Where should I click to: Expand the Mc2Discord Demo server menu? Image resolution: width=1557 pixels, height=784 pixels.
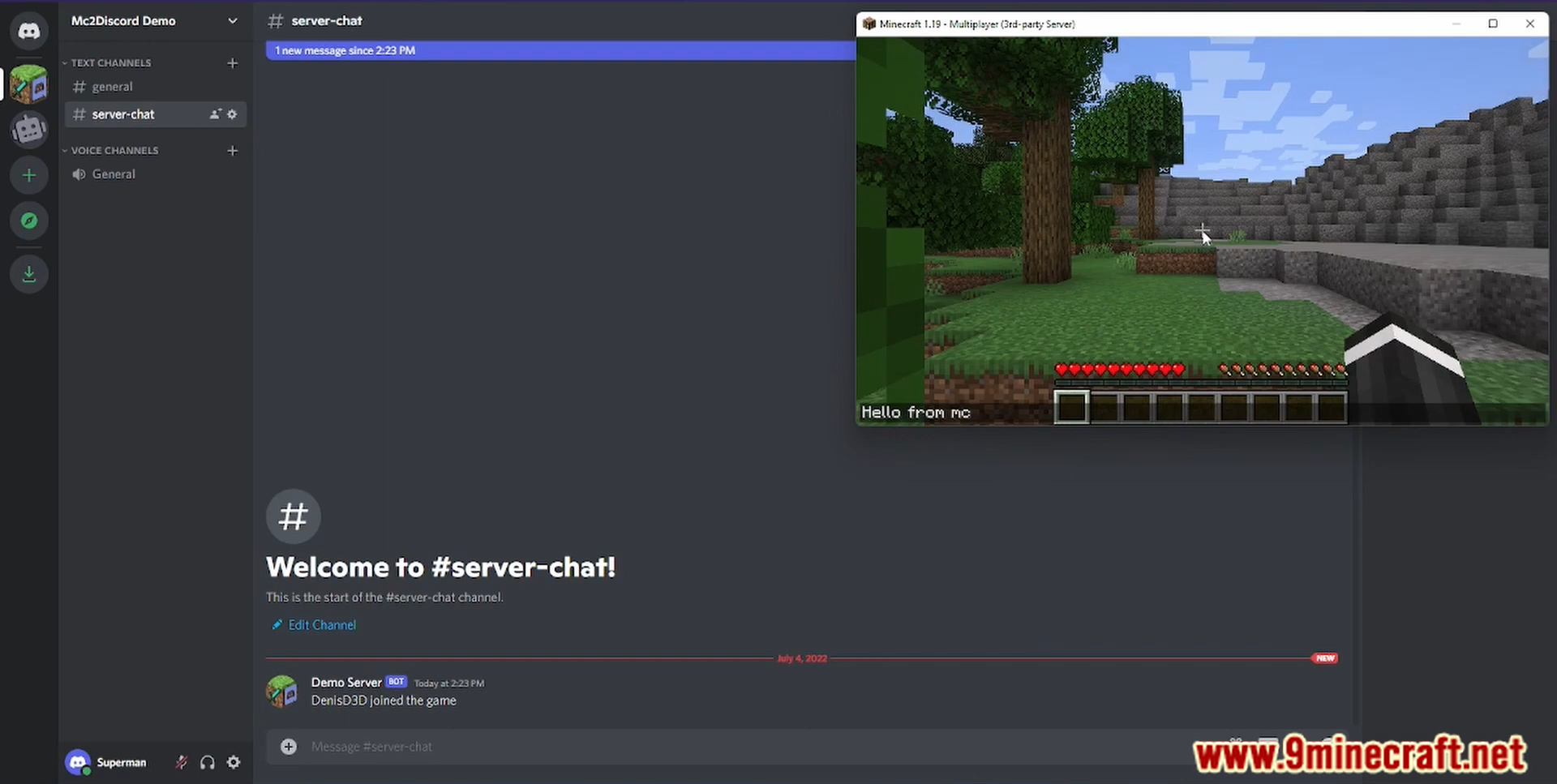click(233, 21)
